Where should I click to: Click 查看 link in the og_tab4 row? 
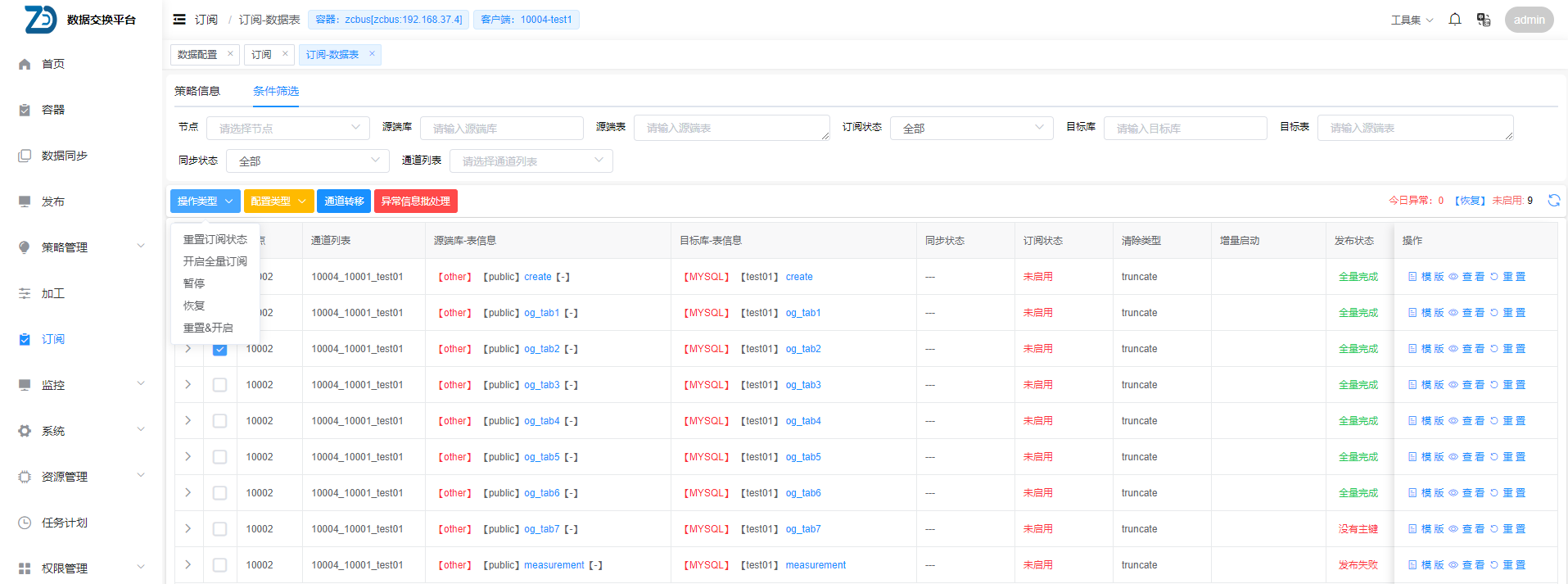1466,421
